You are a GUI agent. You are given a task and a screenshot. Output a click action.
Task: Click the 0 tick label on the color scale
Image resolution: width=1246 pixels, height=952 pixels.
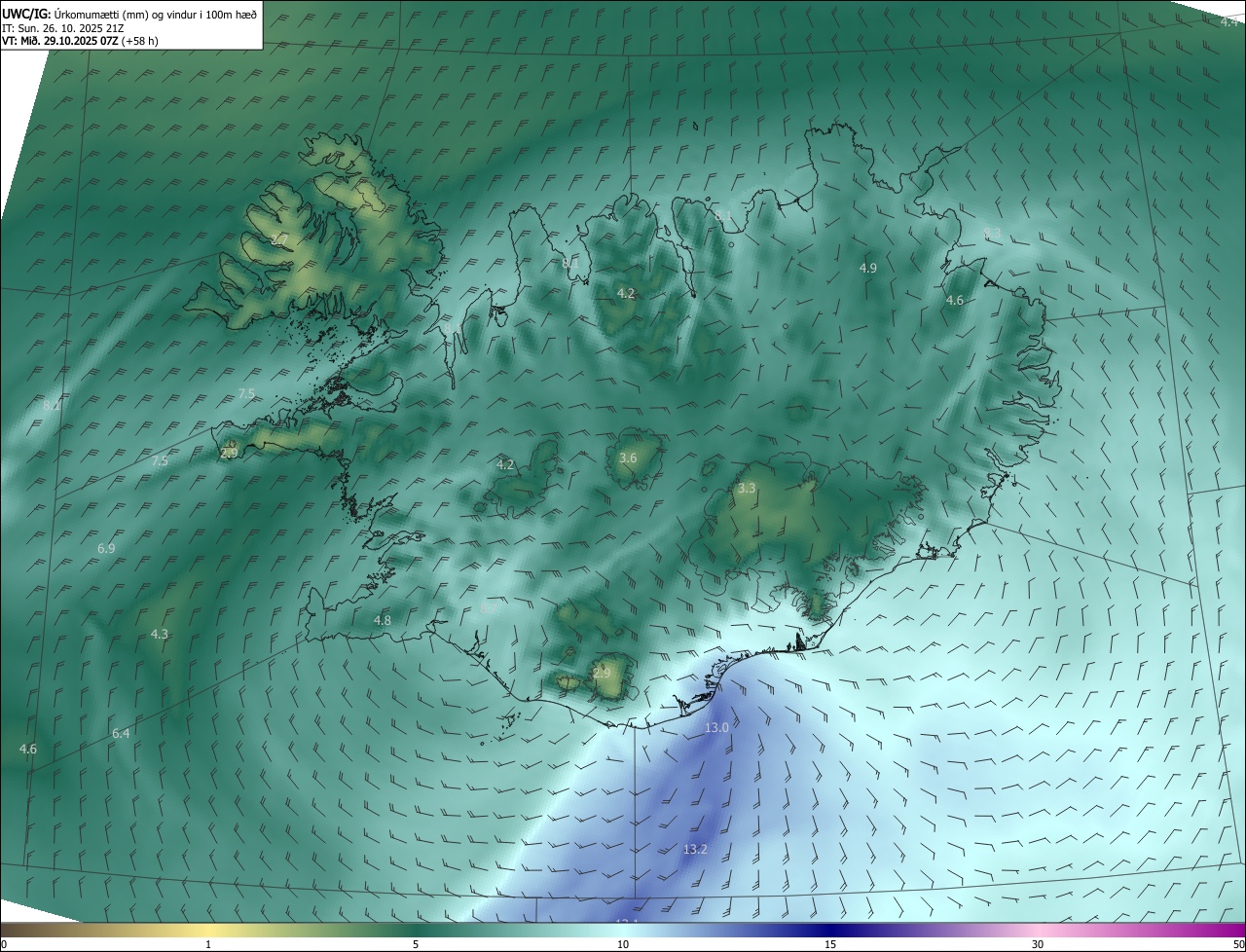(x=4, y=945)
